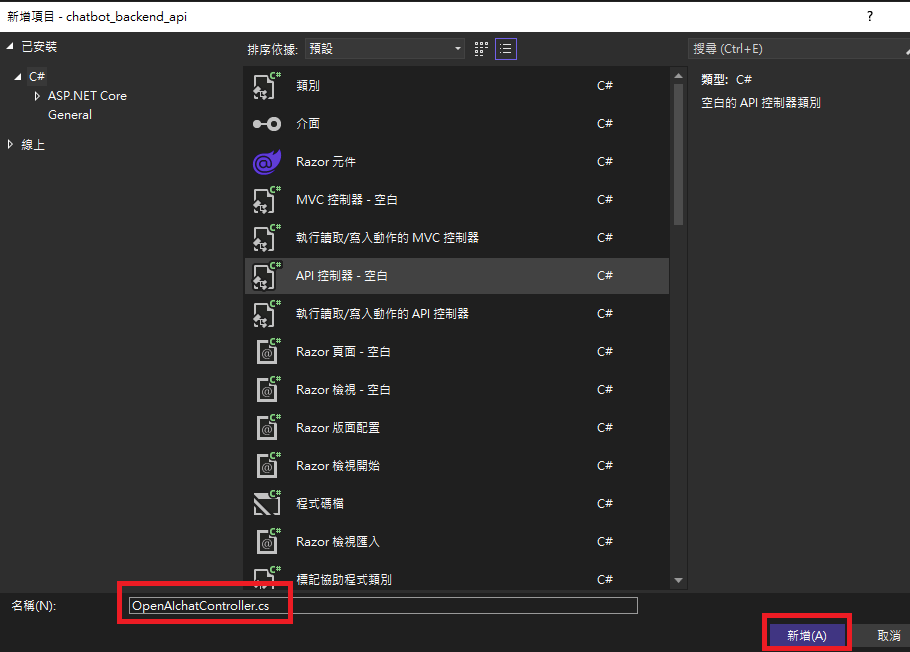Click the scrollbar up arrow
Image resolution: width=910 pixels, height=652 pixels.
(x=678, y=76)
